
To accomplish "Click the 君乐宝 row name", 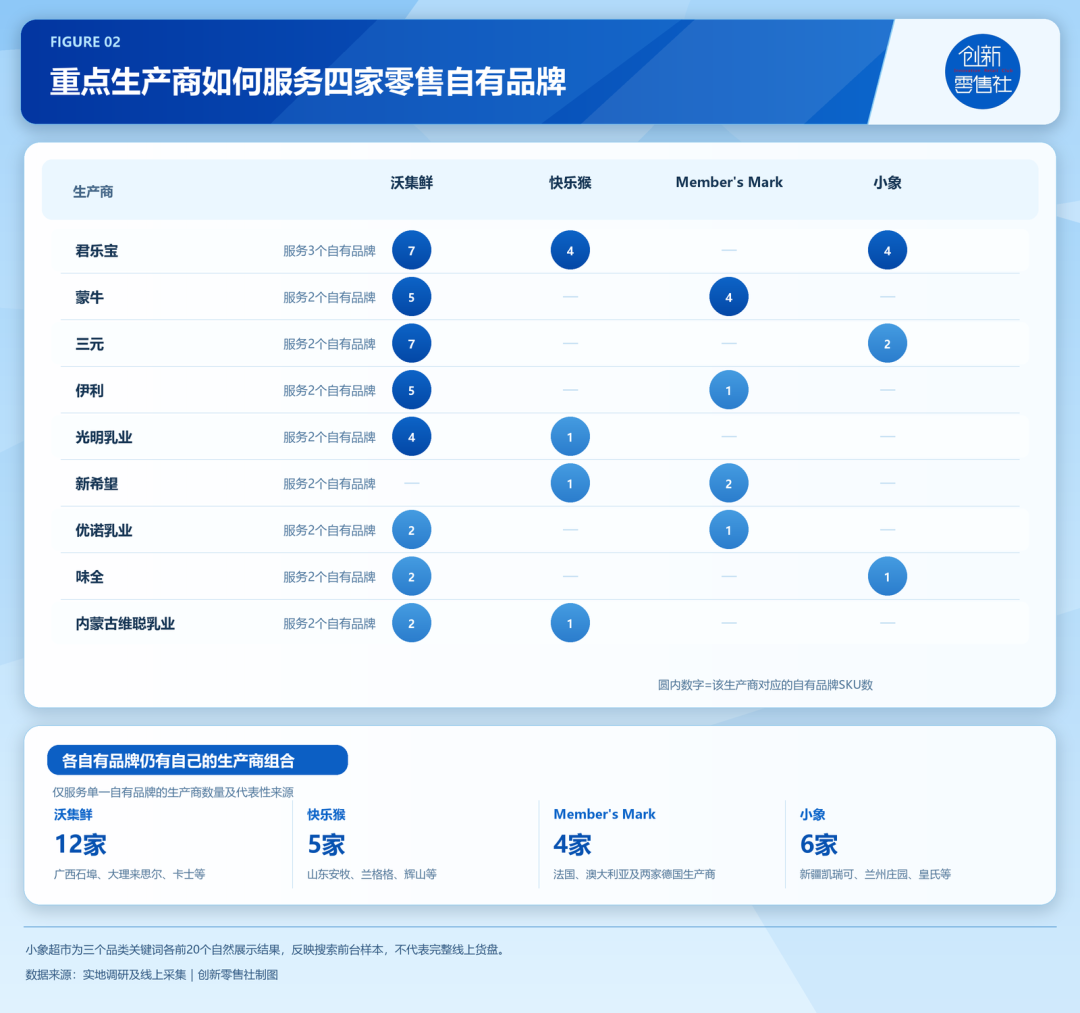I will pyautogui.click(x=96, y=251).
